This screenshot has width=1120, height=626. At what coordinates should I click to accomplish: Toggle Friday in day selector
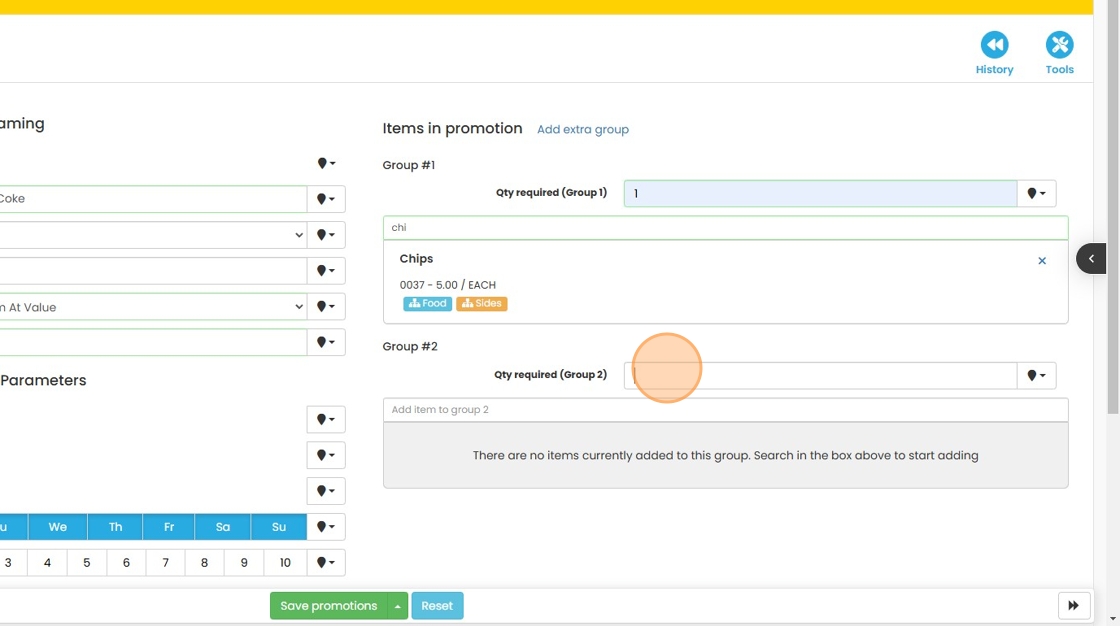[x=169, y=527]
